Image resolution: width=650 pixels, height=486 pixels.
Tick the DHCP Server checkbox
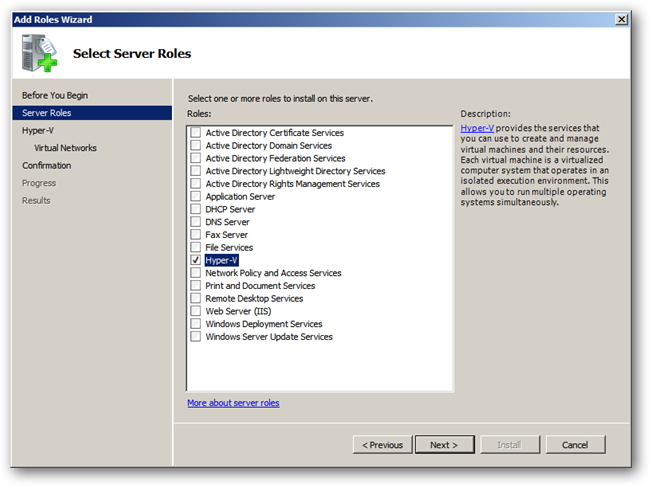(195, 209)
